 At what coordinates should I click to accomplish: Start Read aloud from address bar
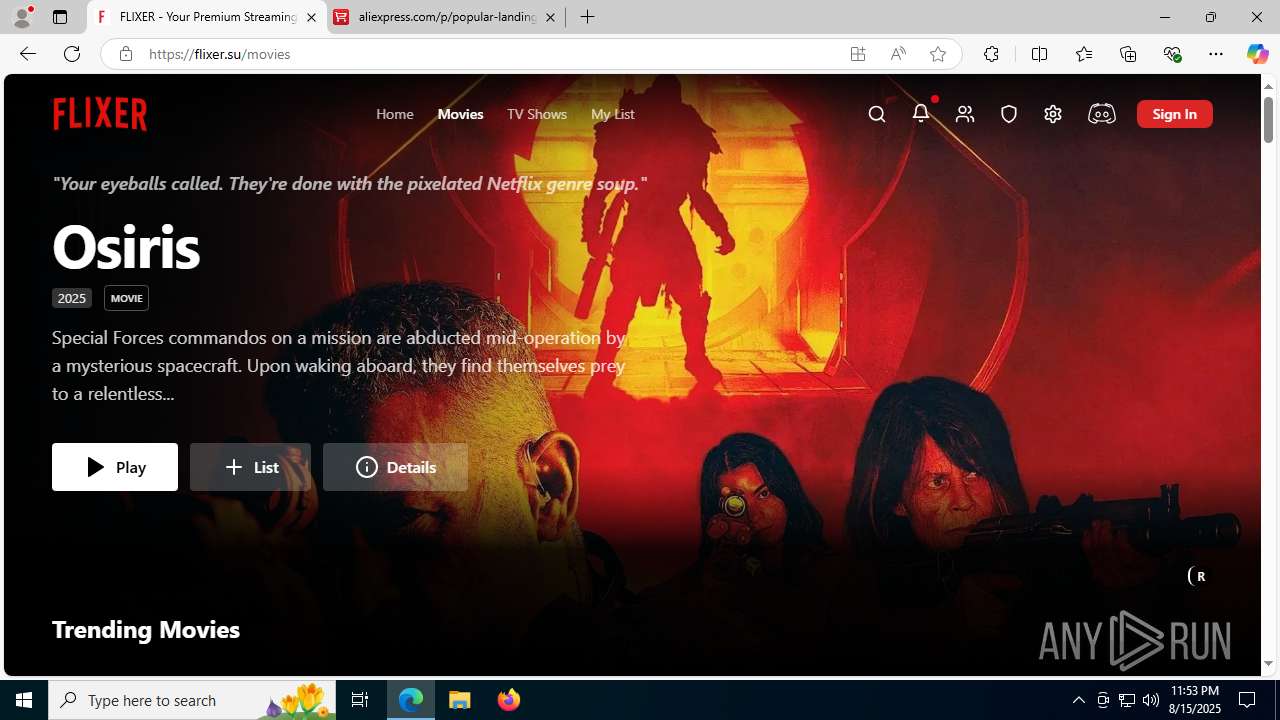(898, 54)
